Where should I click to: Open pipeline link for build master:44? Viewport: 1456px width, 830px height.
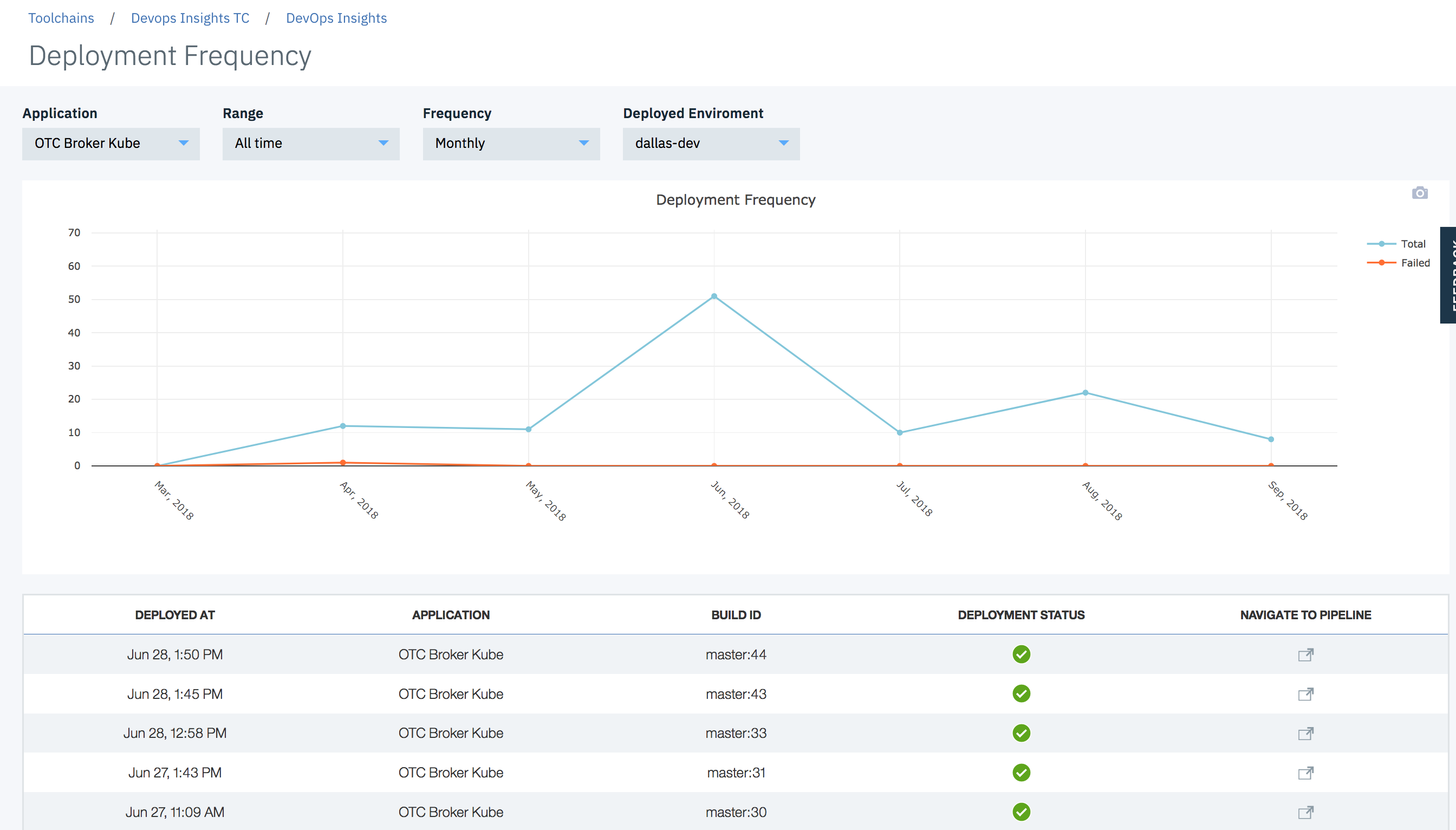click(x=1305, y=654)
